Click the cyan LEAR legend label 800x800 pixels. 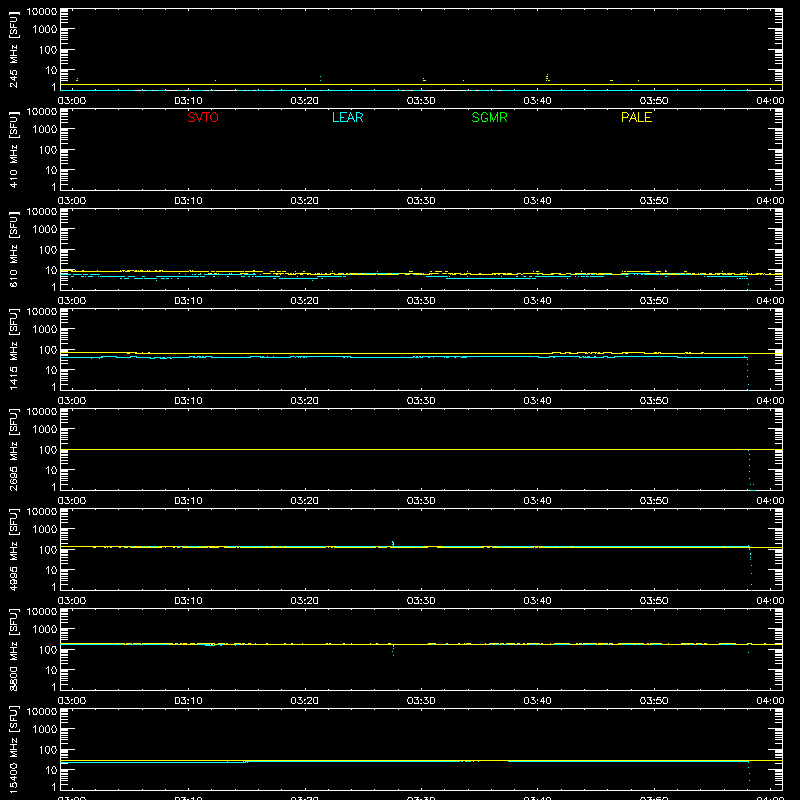click(347, 117)
